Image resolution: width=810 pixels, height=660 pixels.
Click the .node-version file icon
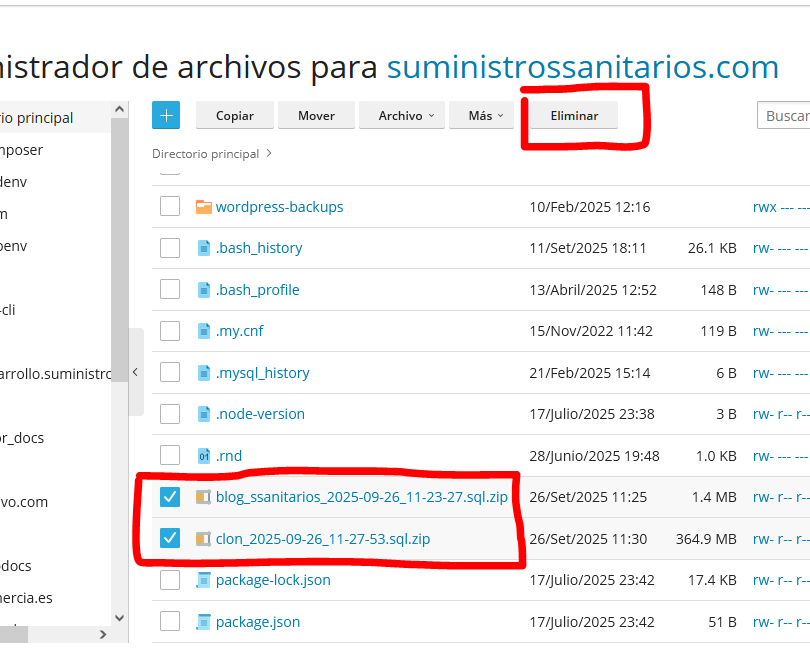click(x=204, y=414)
